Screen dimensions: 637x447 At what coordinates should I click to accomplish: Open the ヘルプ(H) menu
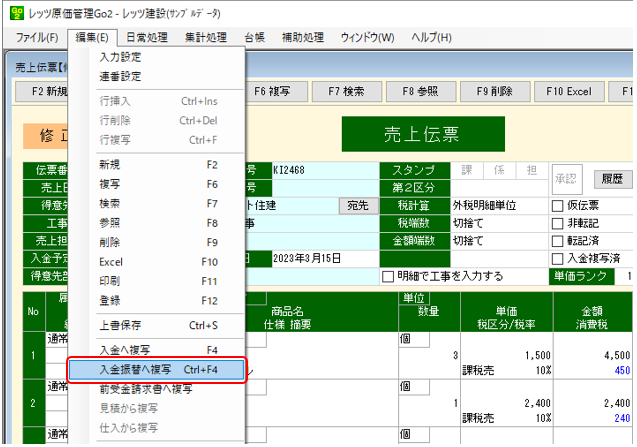point(431,38)
